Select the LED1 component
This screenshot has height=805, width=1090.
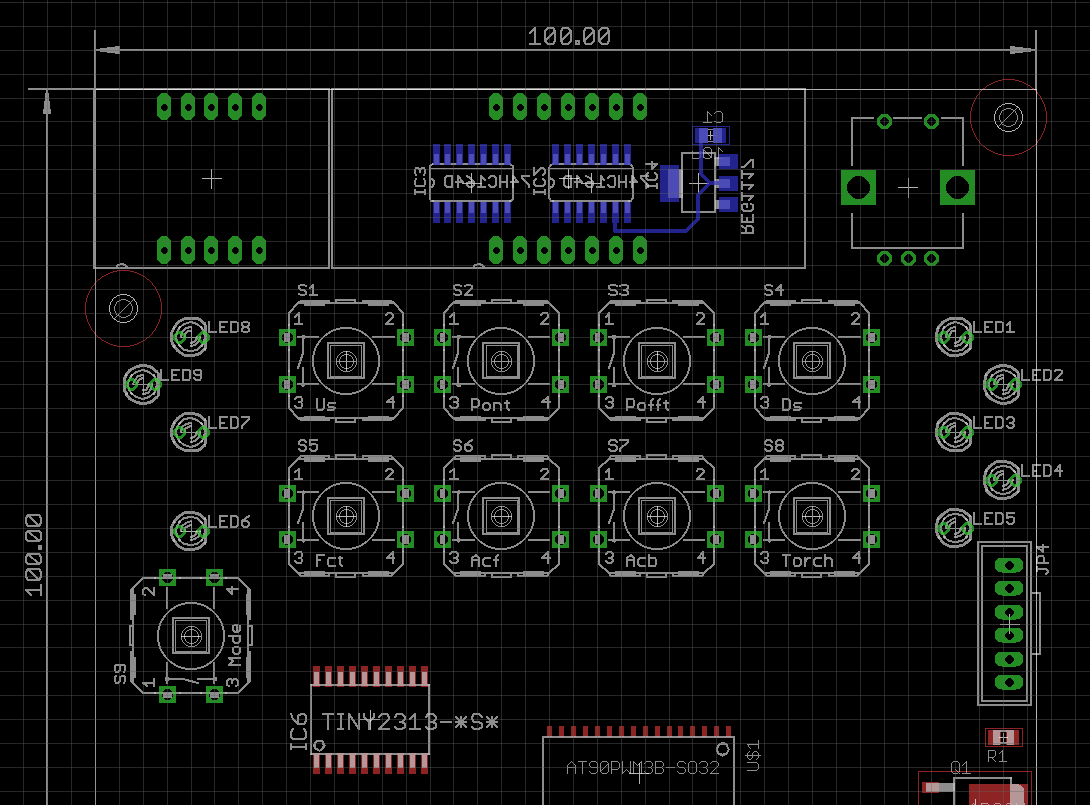pos(953,337)
